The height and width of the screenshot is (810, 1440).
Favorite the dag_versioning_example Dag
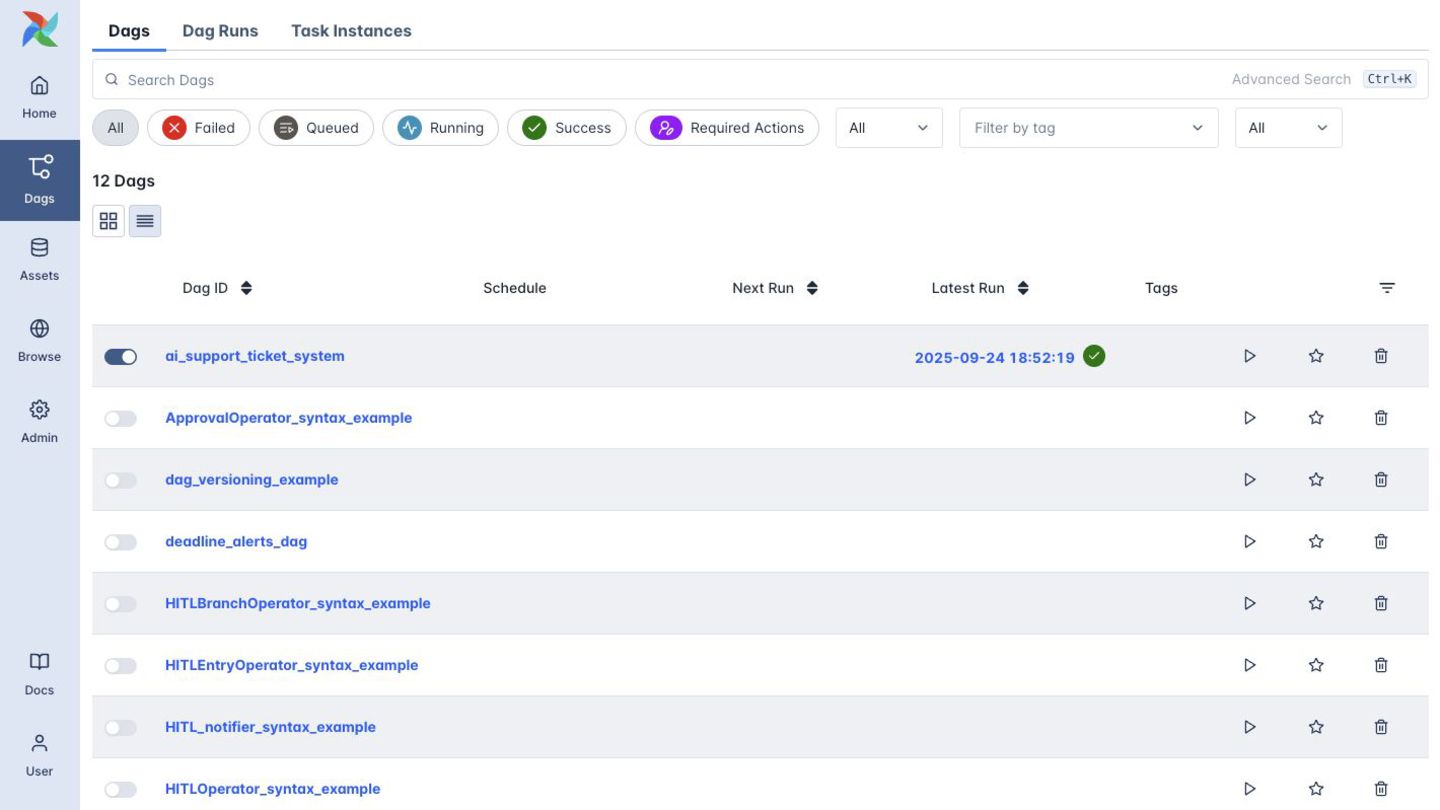click(1316, 480)
